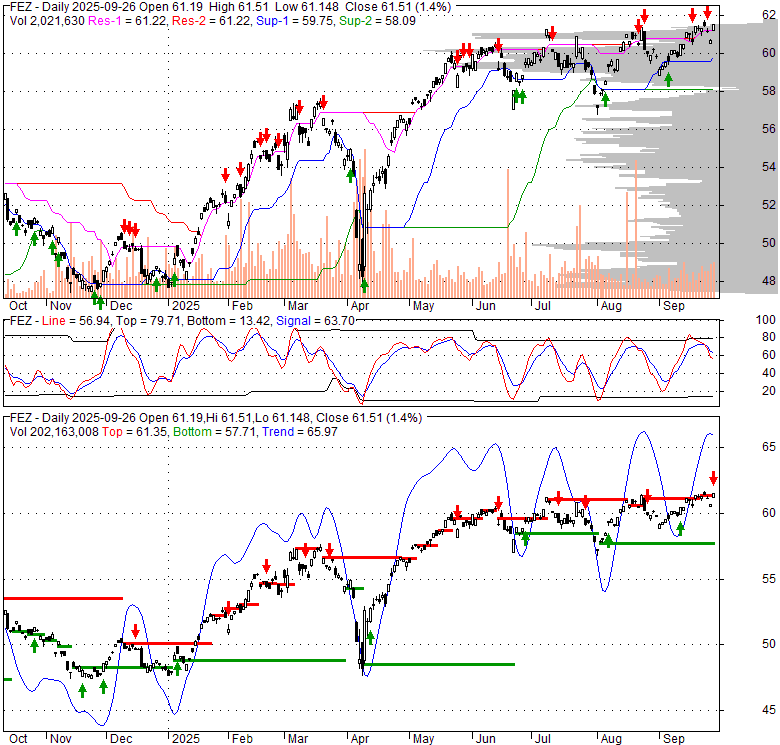Click the Aug label on bottom chart axis
Viewport: 780px width, 745px height.
pos(611,739)
